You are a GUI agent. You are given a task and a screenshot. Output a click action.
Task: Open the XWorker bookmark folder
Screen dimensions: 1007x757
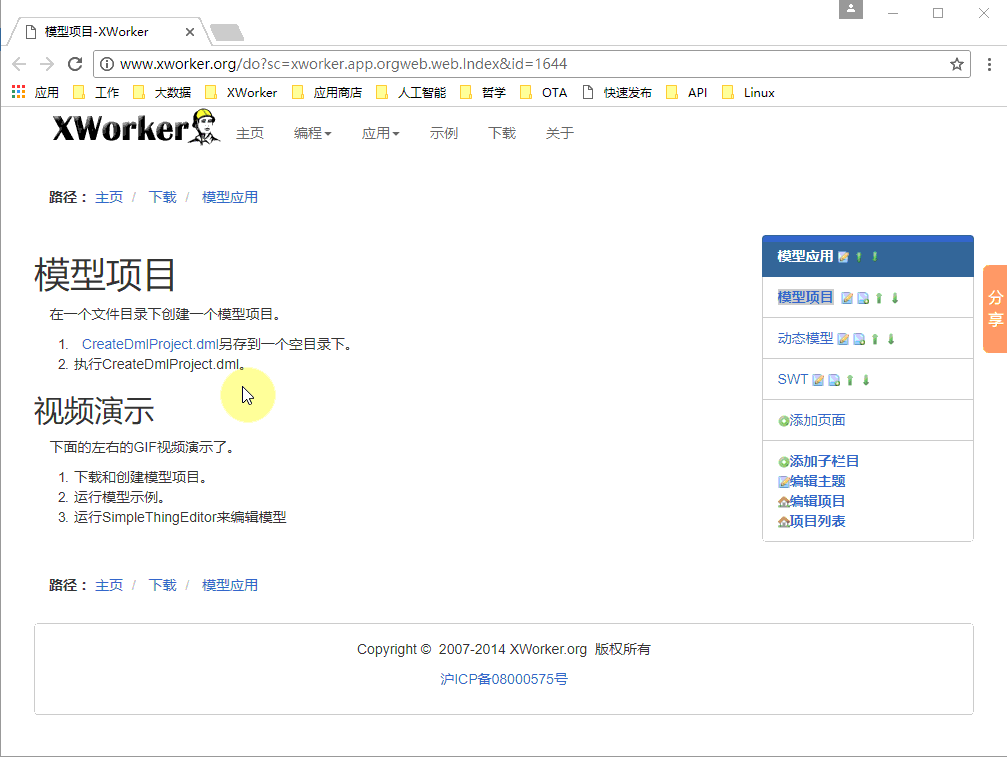(241, 92)
